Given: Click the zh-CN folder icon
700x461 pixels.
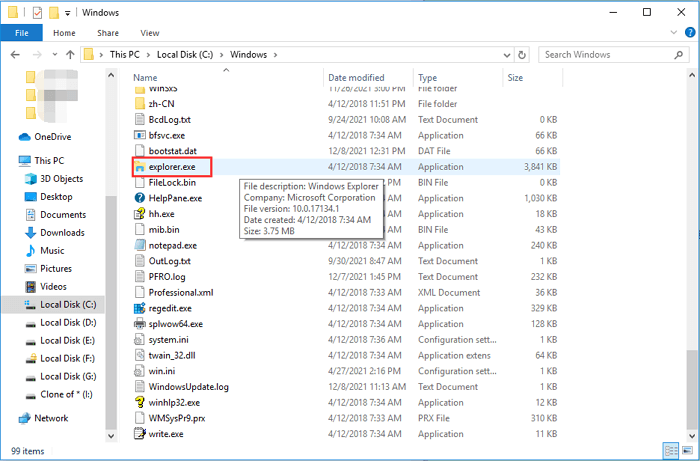Looking at the screenshot, I should [x=140, y=104].
